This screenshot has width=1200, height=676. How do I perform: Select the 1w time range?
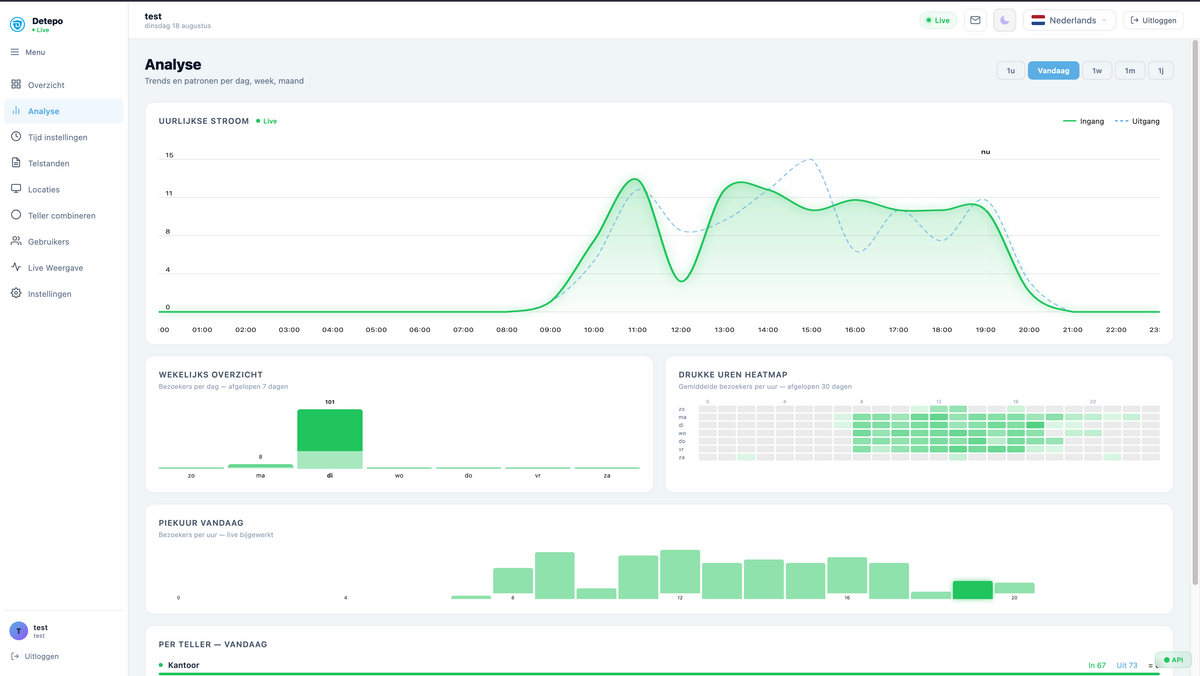point(1097,70)
